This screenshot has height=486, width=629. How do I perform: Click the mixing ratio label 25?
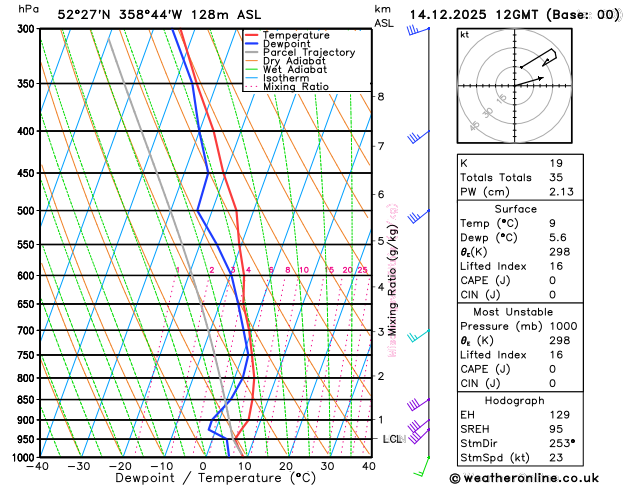363,270
